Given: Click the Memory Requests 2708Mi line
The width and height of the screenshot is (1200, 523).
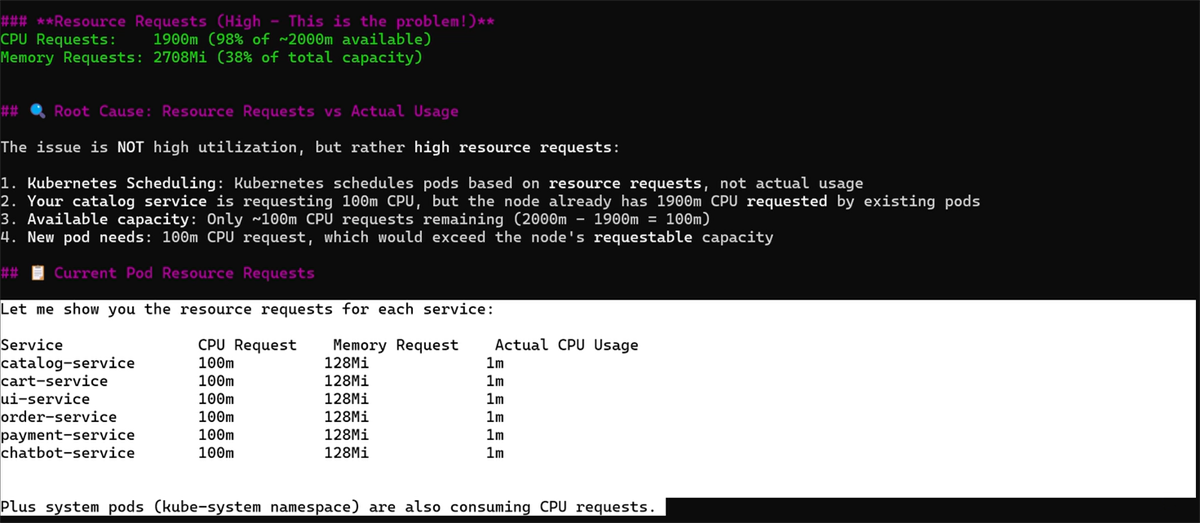Looking at the screenshot, I should (x=211, y=57).
